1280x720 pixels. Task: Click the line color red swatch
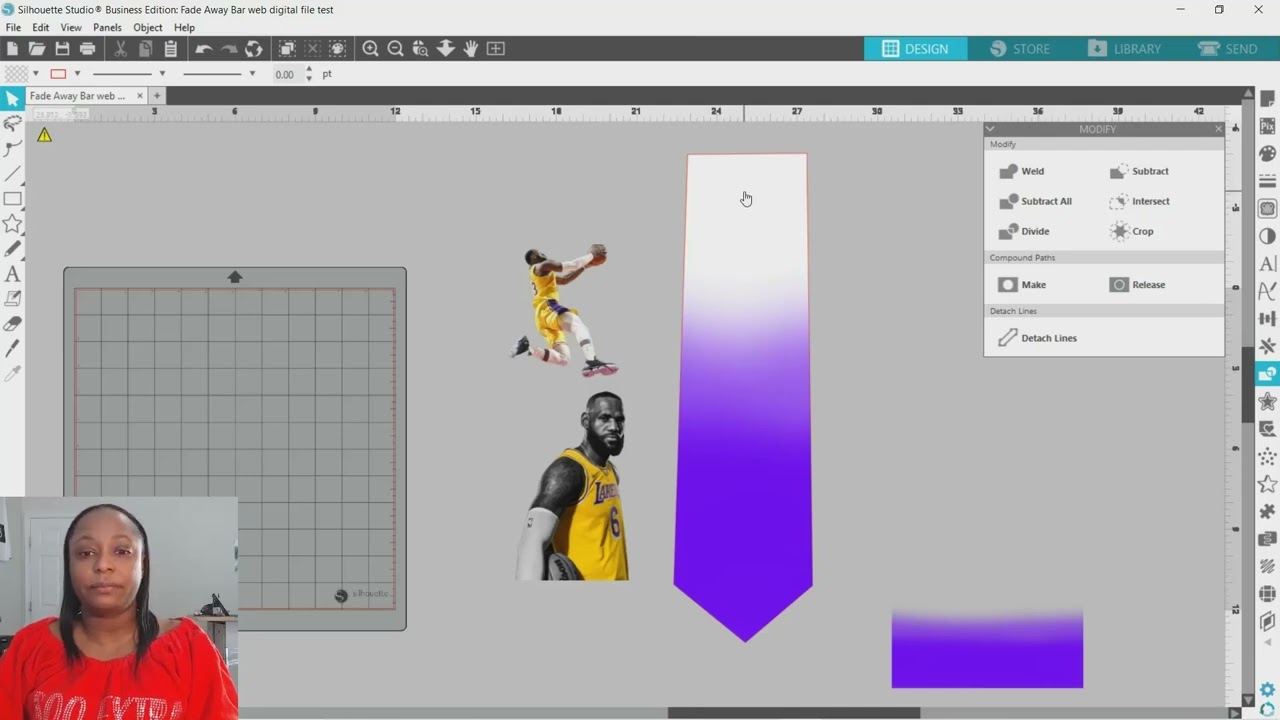coord(58,74)
